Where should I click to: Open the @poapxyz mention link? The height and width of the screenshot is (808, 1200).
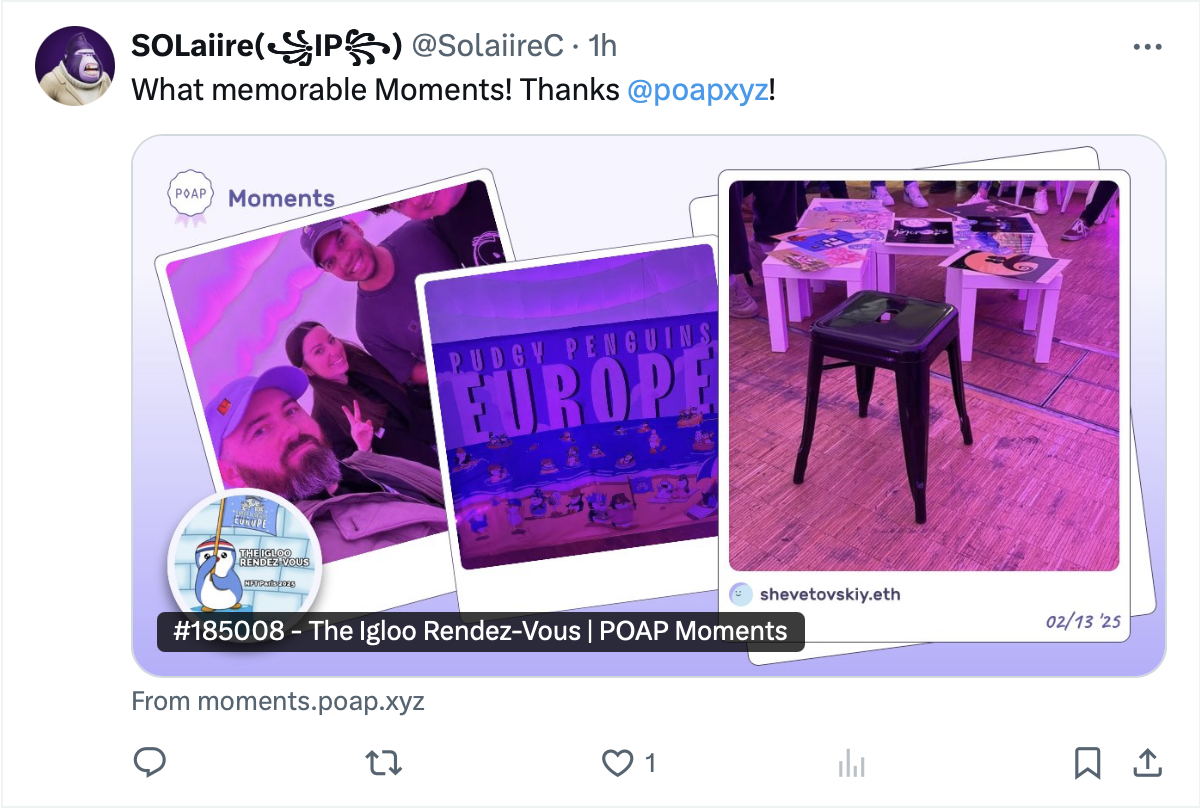point(698,90)
